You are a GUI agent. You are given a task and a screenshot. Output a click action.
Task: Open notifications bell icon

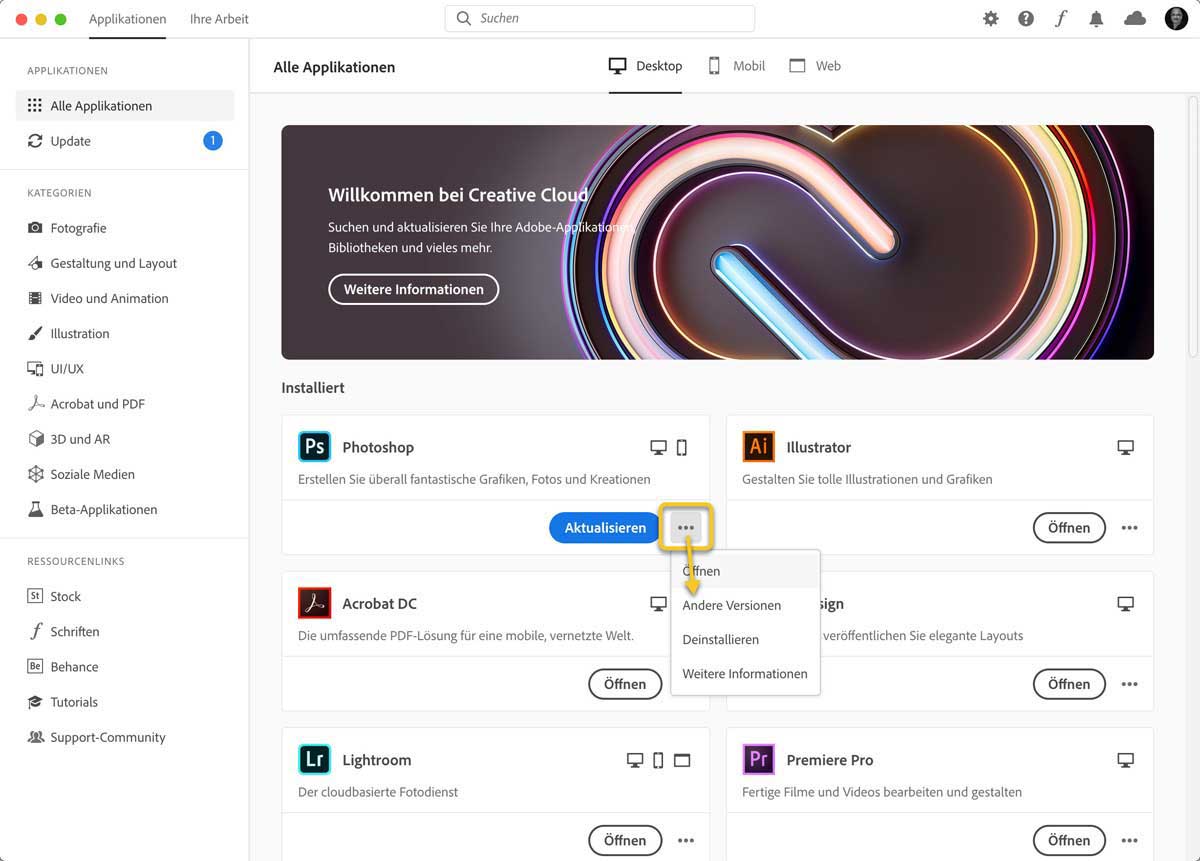click(x=1097, y=19)
